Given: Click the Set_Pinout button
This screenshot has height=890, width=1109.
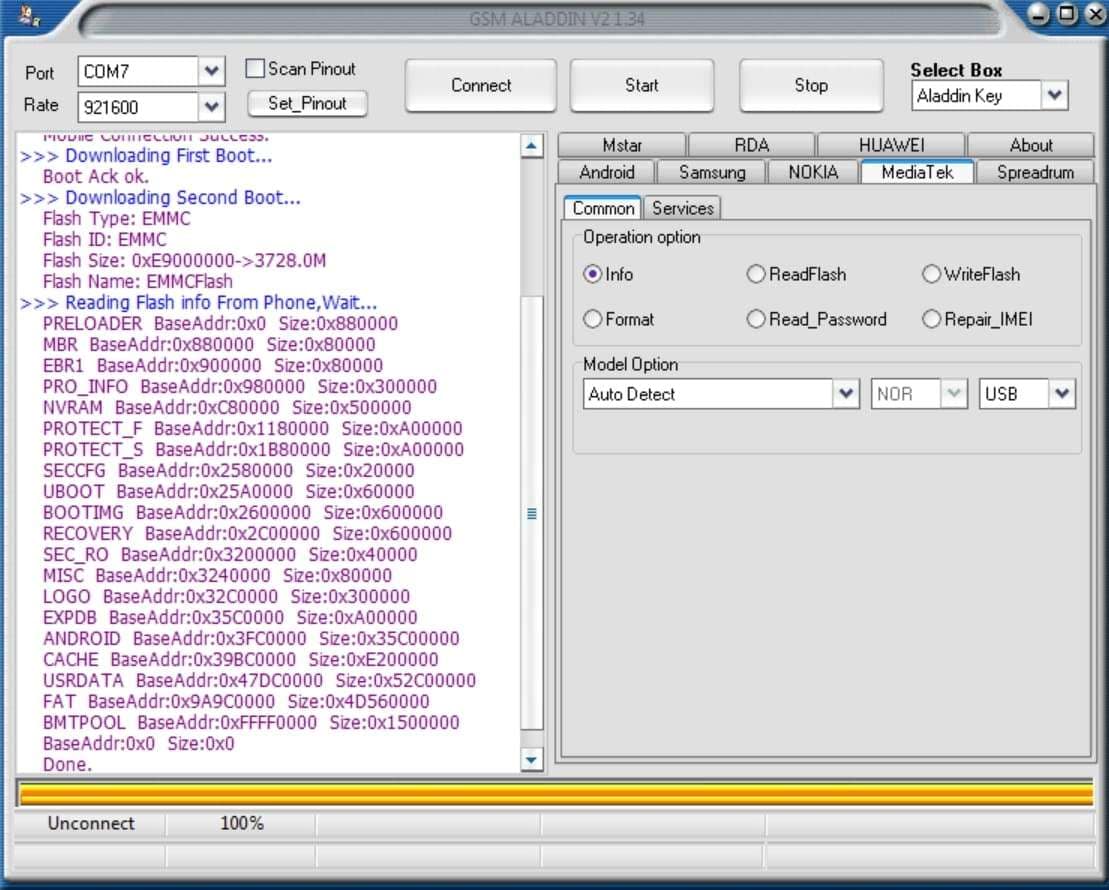Looking at the screenshot, I should point(307,103).
